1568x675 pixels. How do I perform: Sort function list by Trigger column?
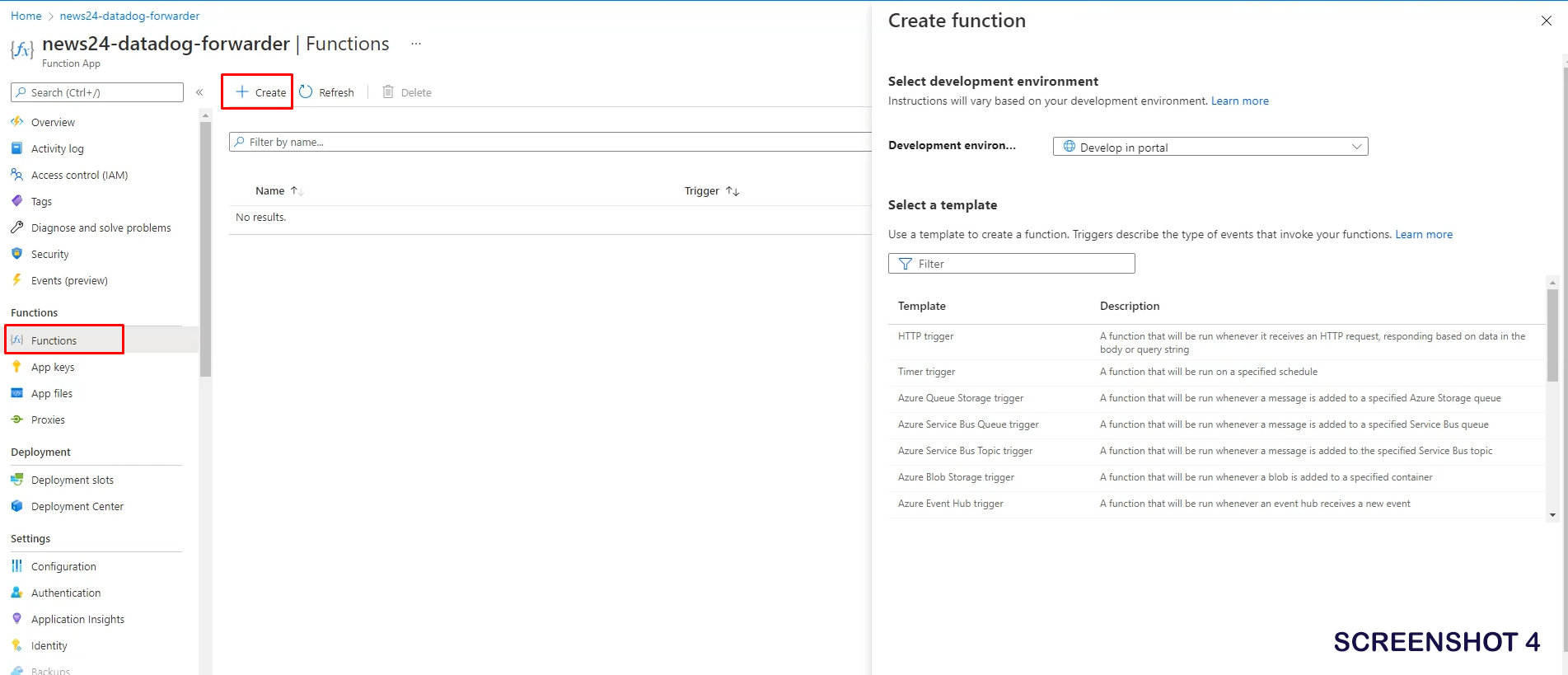pyautogui.click(x=702, y=191)
